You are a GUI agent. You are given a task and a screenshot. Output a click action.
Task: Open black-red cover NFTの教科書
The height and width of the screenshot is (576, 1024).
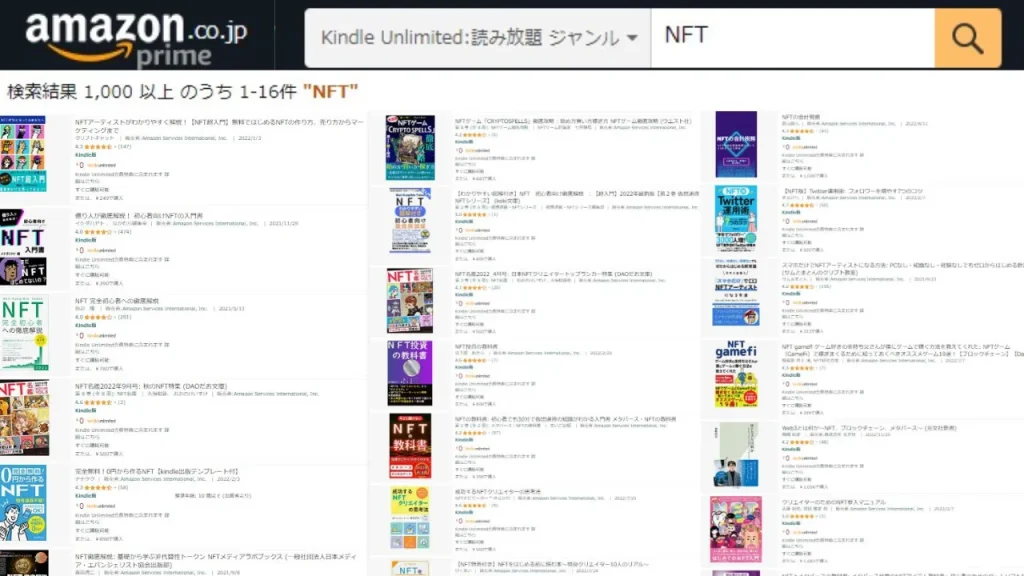(x=410, y=445)
